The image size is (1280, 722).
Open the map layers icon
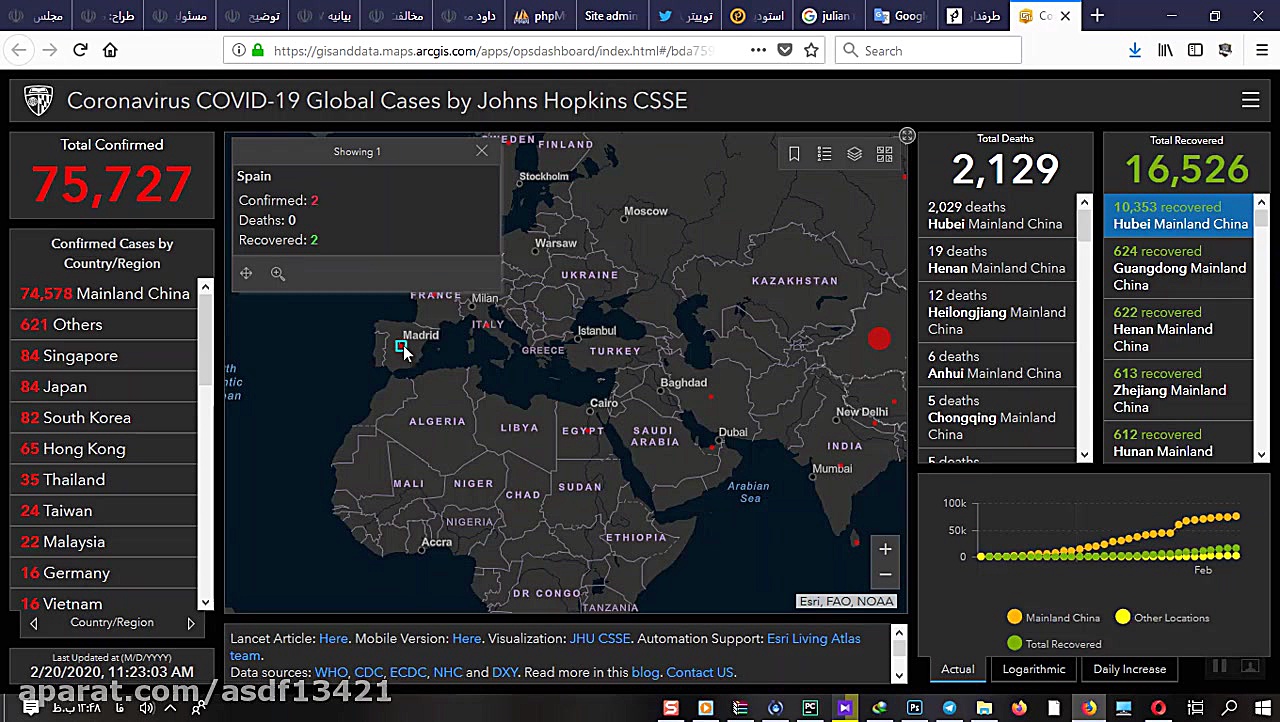pos(854,154)
